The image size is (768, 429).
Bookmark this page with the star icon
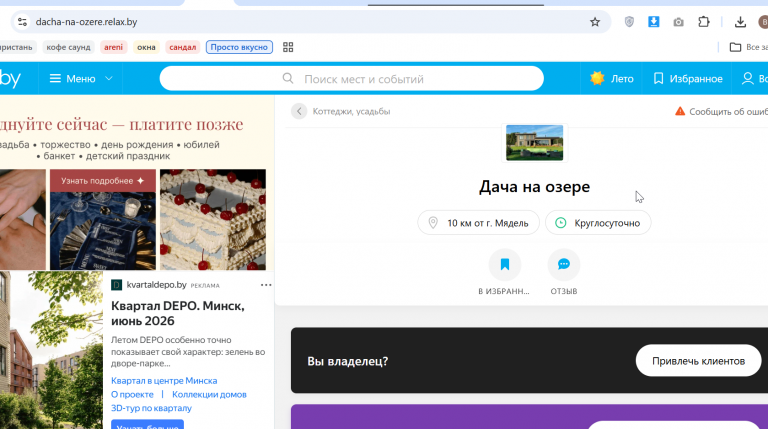click(595, 22)
